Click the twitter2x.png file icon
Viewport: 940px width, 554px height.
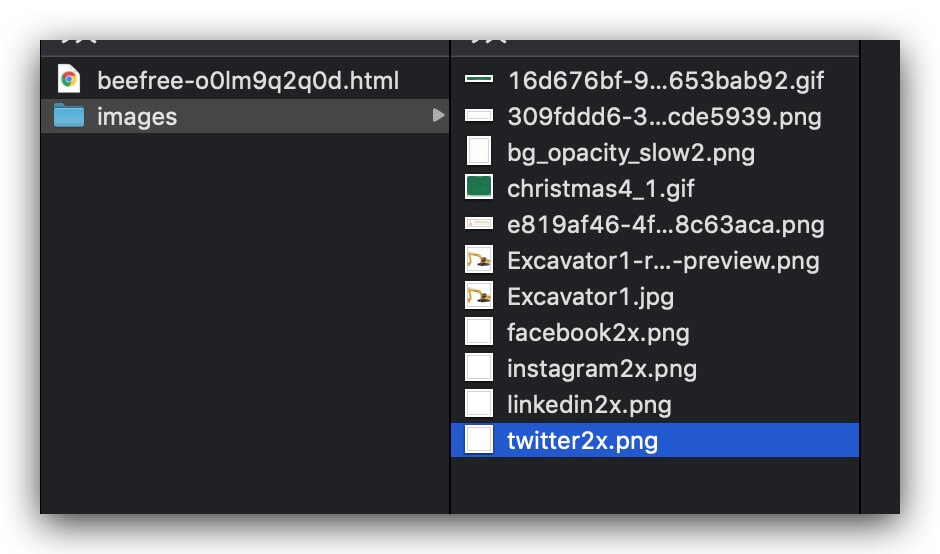coord(479,440)
